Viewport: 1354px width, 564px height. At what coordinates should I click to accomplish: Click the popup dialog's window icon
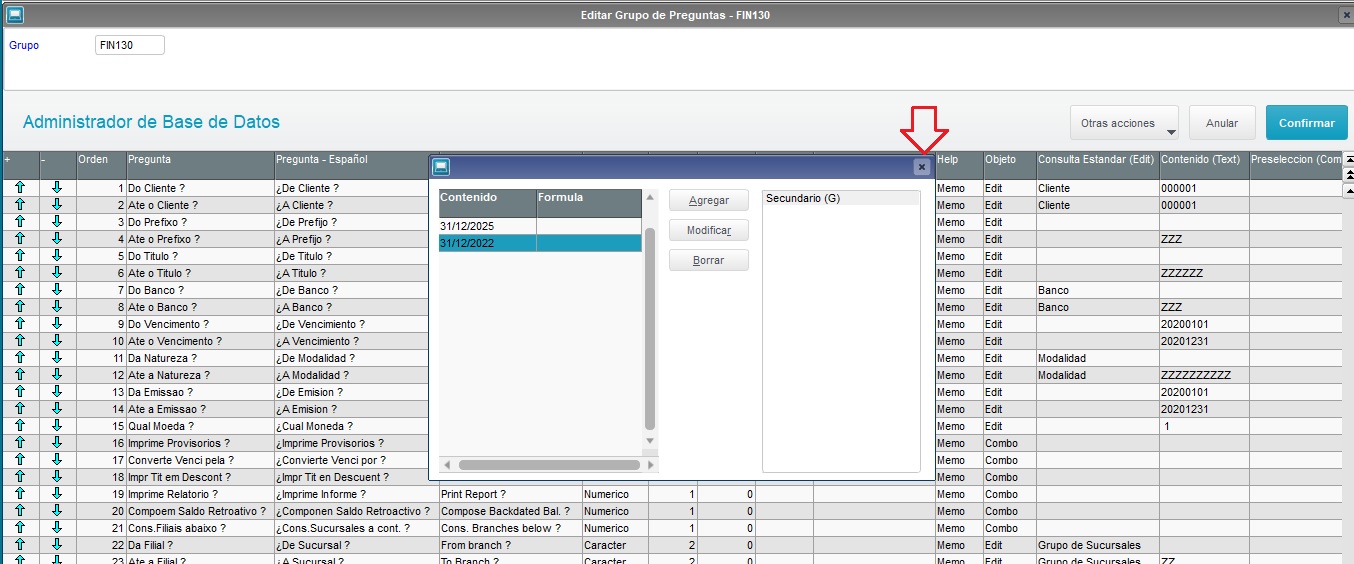[x=441, y=167]
